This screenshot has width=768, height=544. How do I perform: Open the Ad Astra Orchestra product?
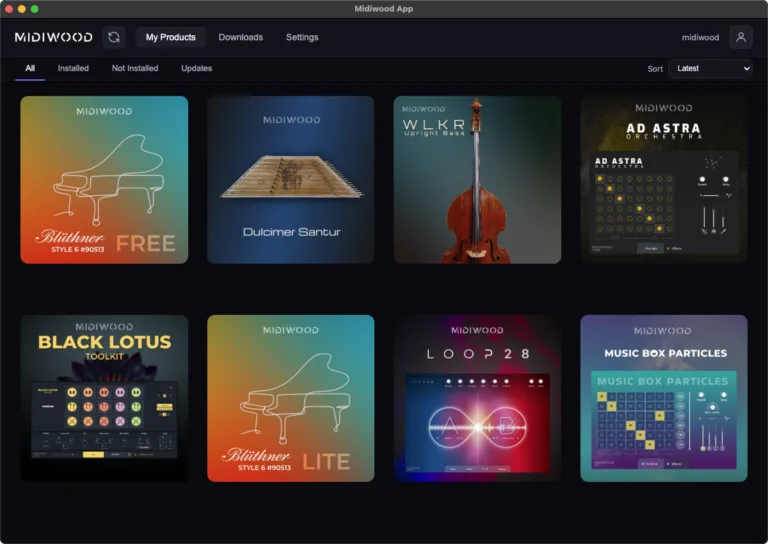click(664, 180)
